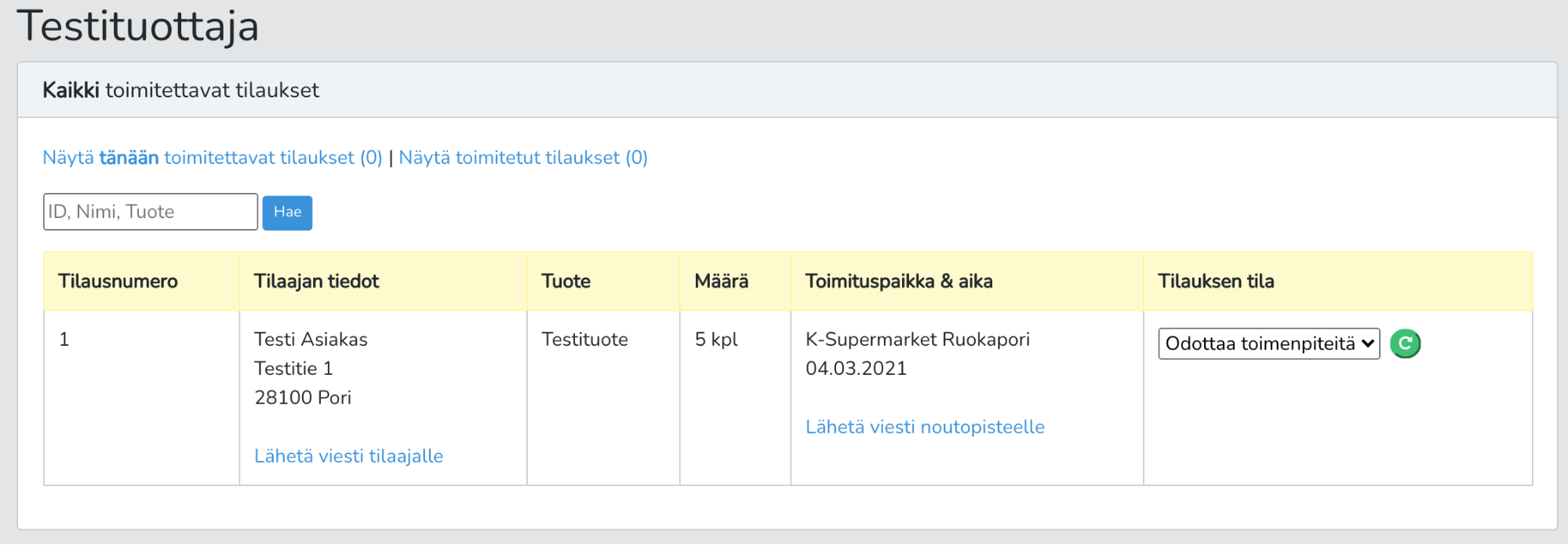Click the Tilauksen tila column header
The height and width of the screenshot is (545, 1568).
1215,281
